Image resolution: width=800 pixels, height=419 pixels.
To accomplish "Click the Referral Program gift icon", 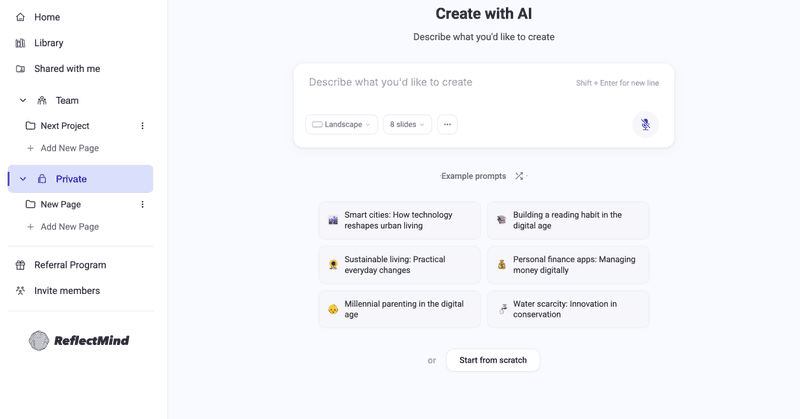I will [x=20, y=265].
